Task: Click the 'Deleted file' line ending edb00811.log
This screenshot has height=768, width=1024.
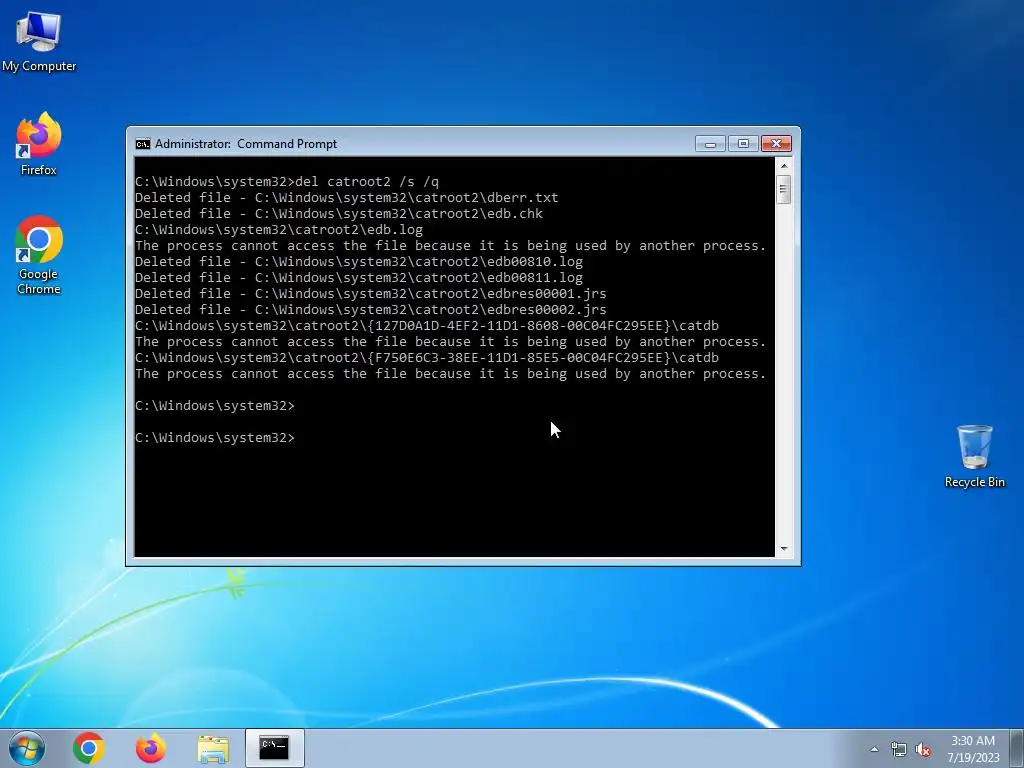Action: 359,278
